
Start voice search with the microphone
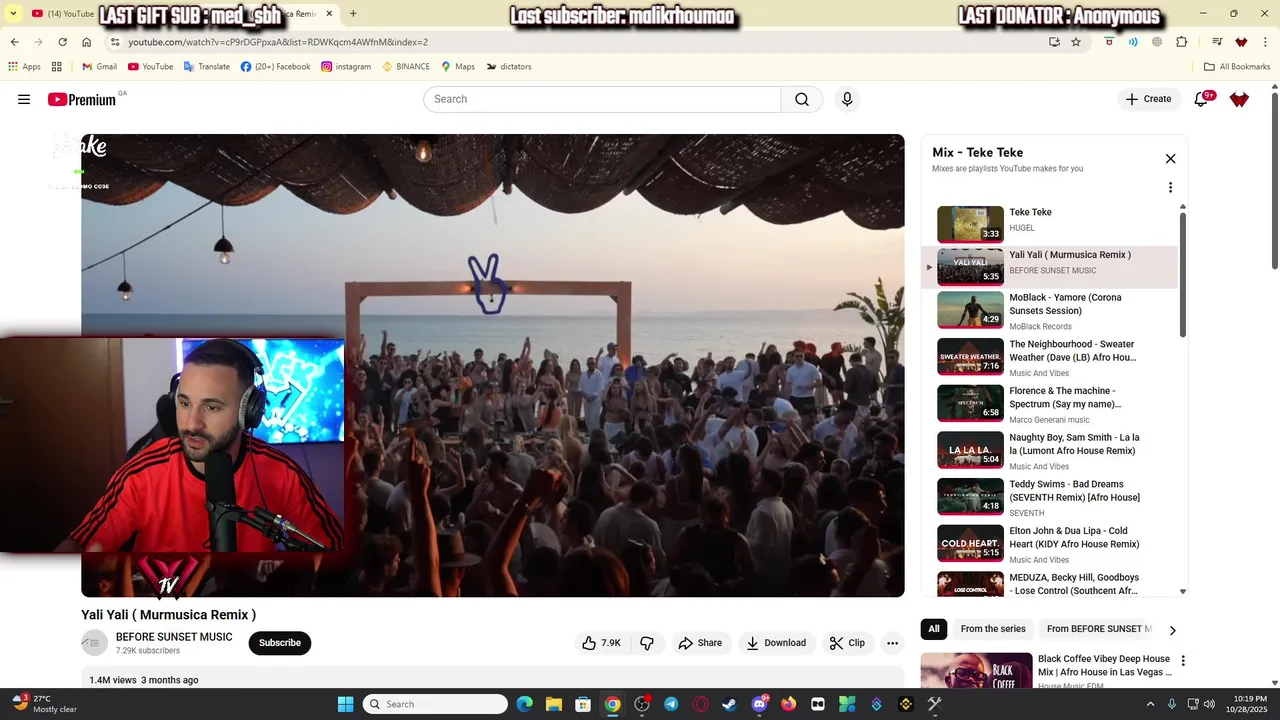[x=847, y=99]
